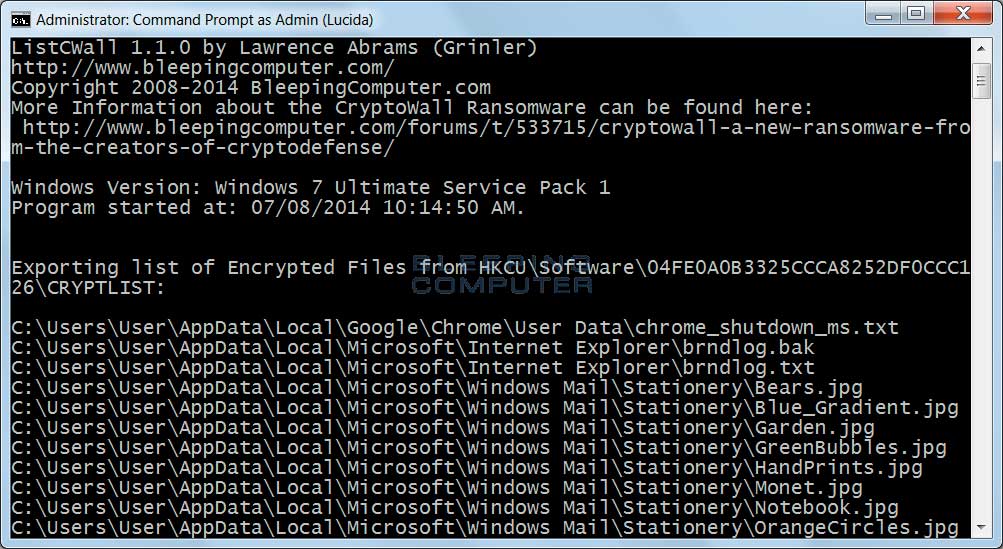Select the OrangeCircles.jpg path line
The image size is (1003, 549).
[x=485, y=528]
